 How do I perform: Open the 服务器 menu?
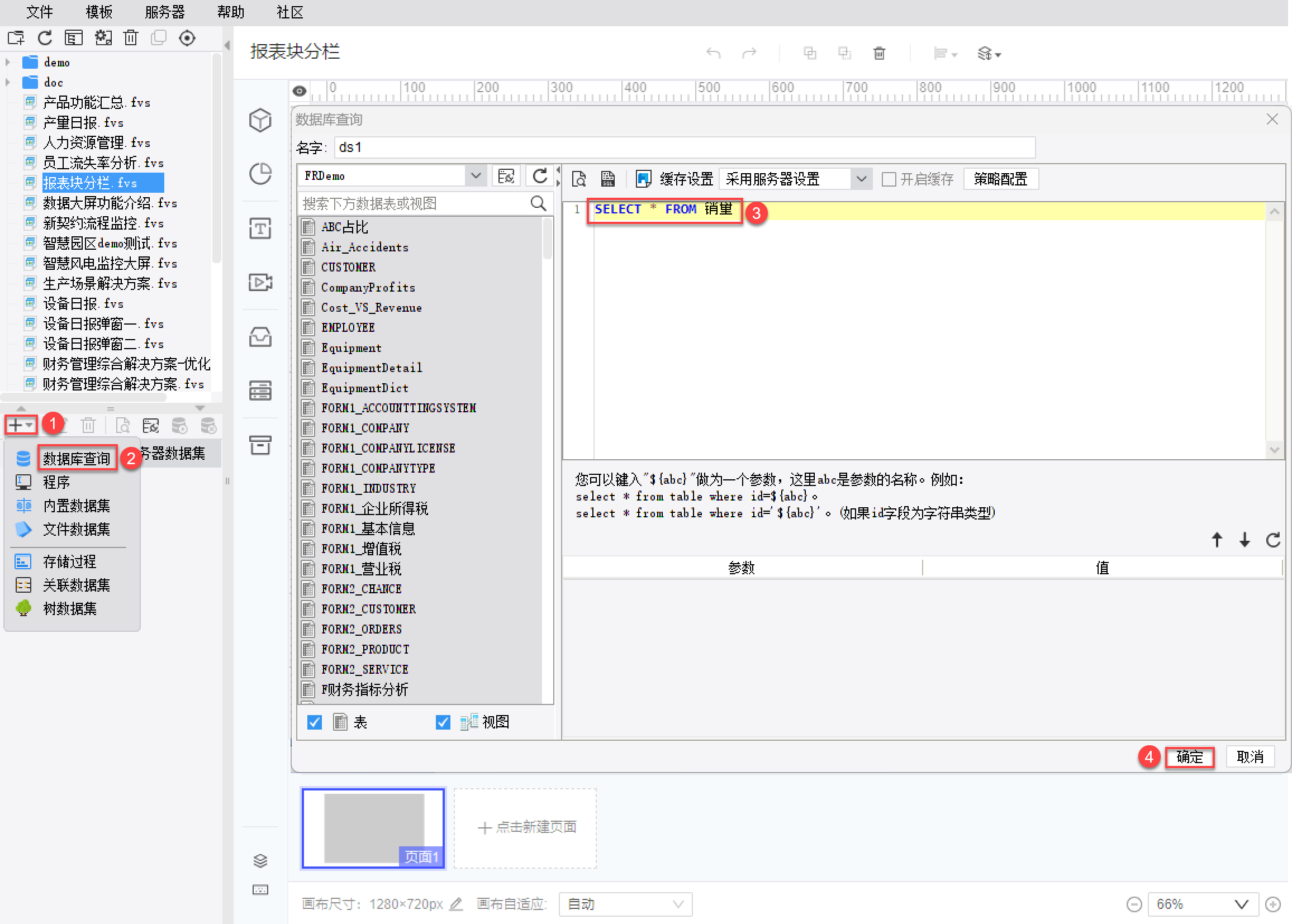pos(164,12)
